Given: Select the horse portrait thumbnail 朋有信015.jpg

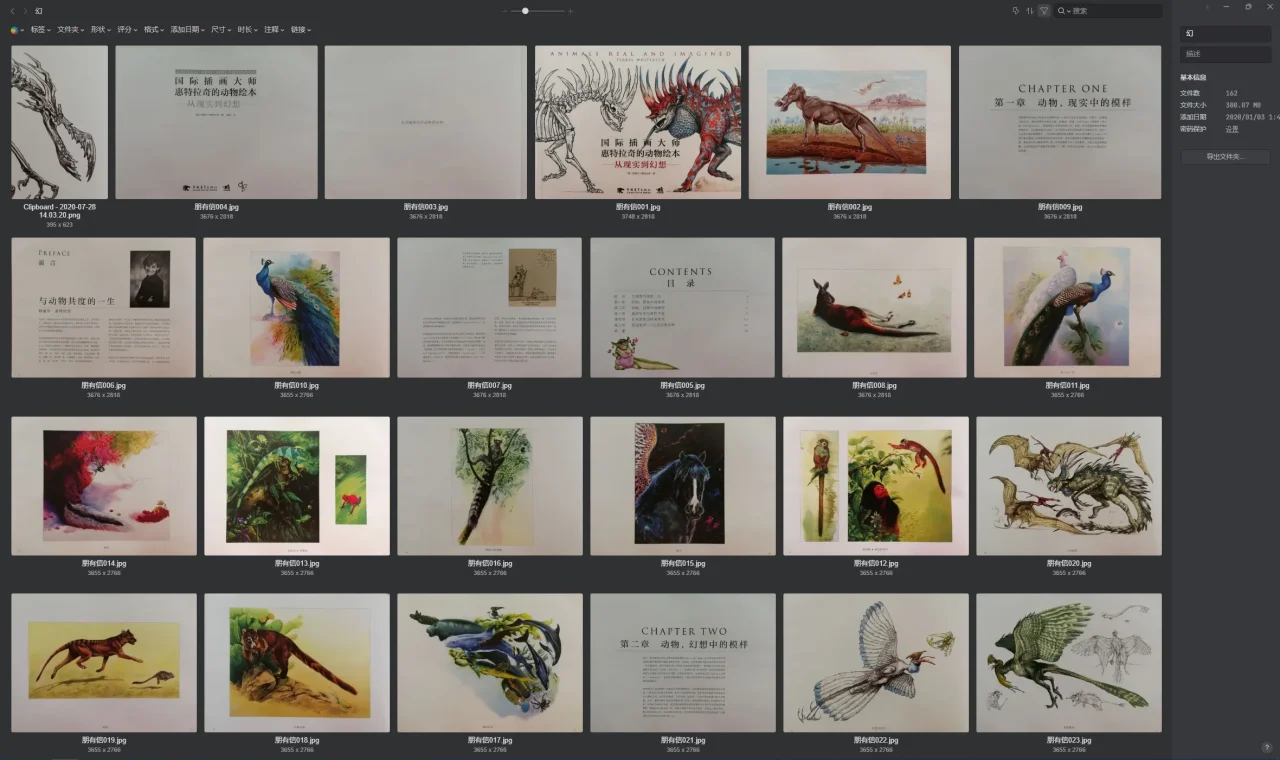Looking at the screenshot, I should pyautogui.click(x=682, y=486).
